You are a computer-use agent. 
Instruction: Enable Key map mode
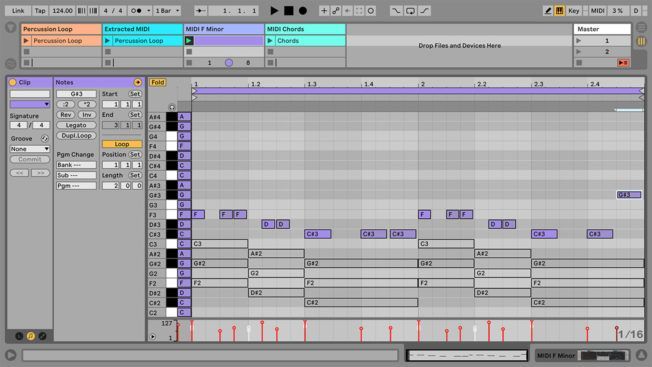tap(573, 11)
